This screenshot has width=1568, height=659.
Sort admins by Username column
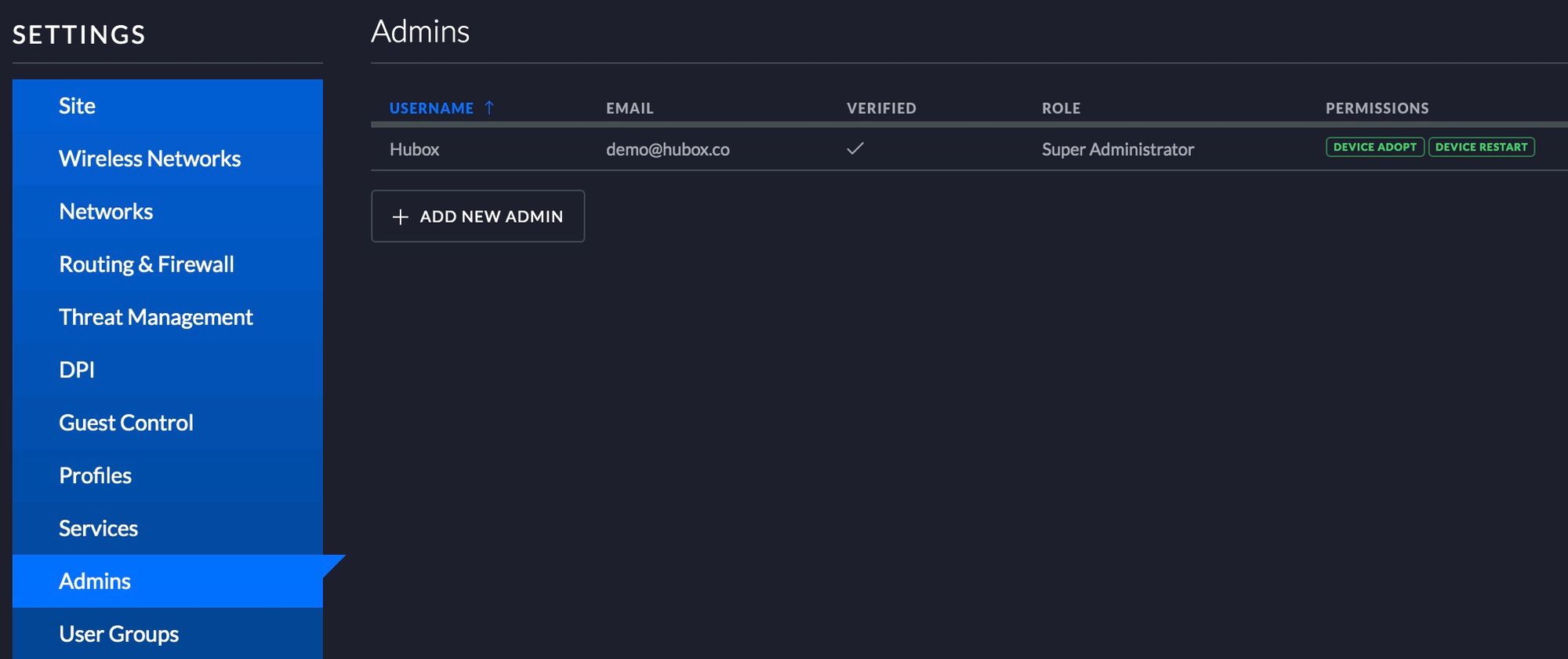click(x=431, y=108)
